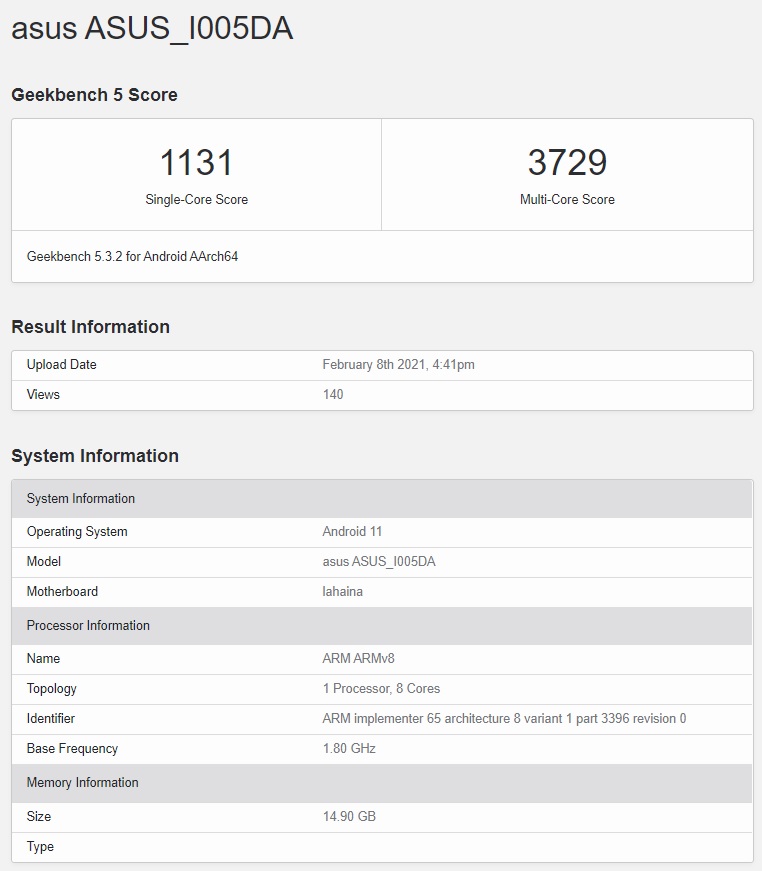Click the base frequency value 1.80 GHz

tap(349, 749)
